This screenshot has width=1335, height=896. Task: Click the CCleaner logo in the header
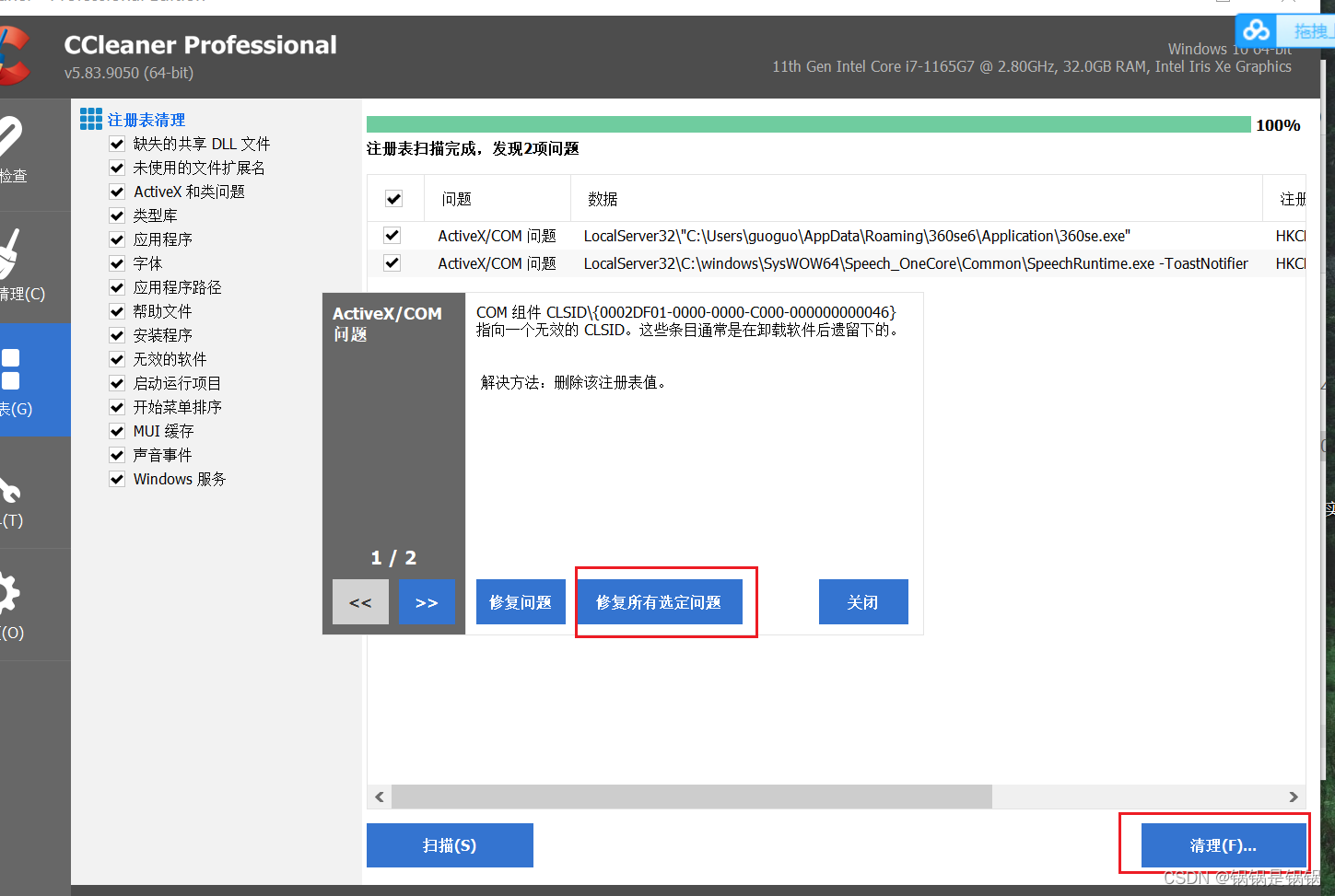15,55
